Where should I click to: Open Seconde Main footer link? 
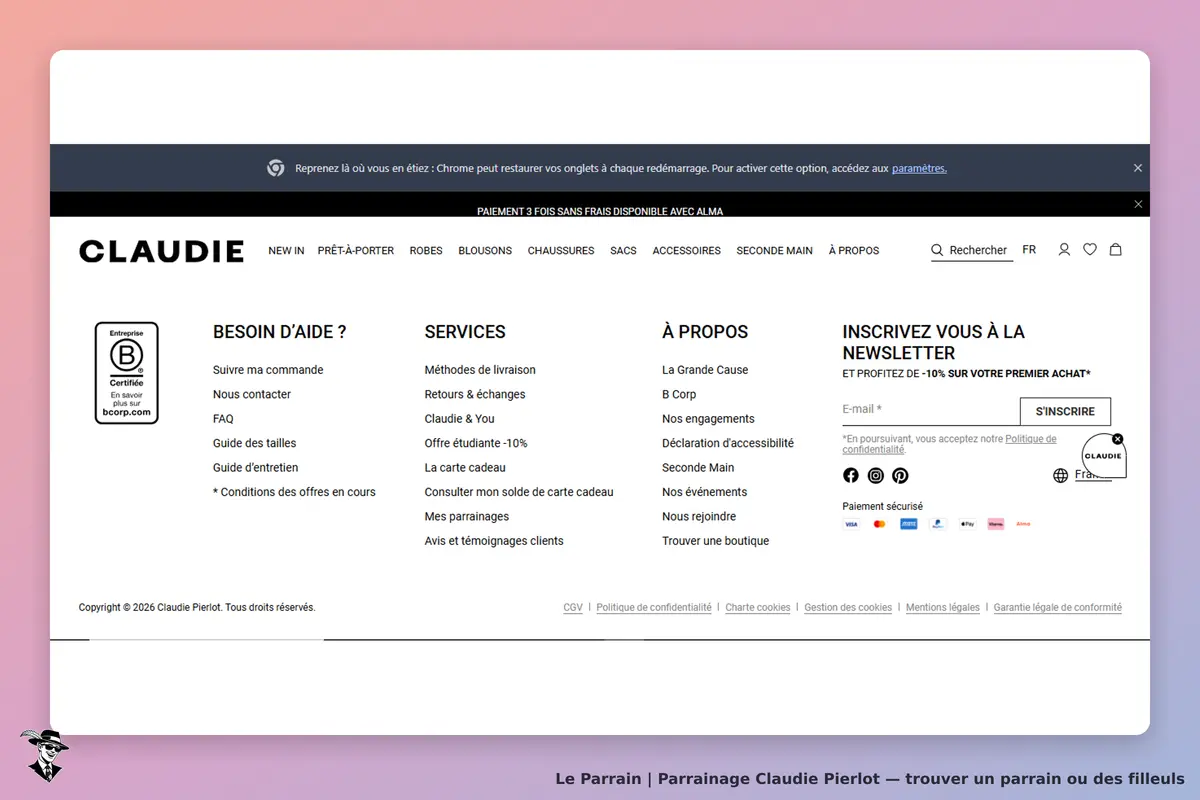[x=698, y=468]
